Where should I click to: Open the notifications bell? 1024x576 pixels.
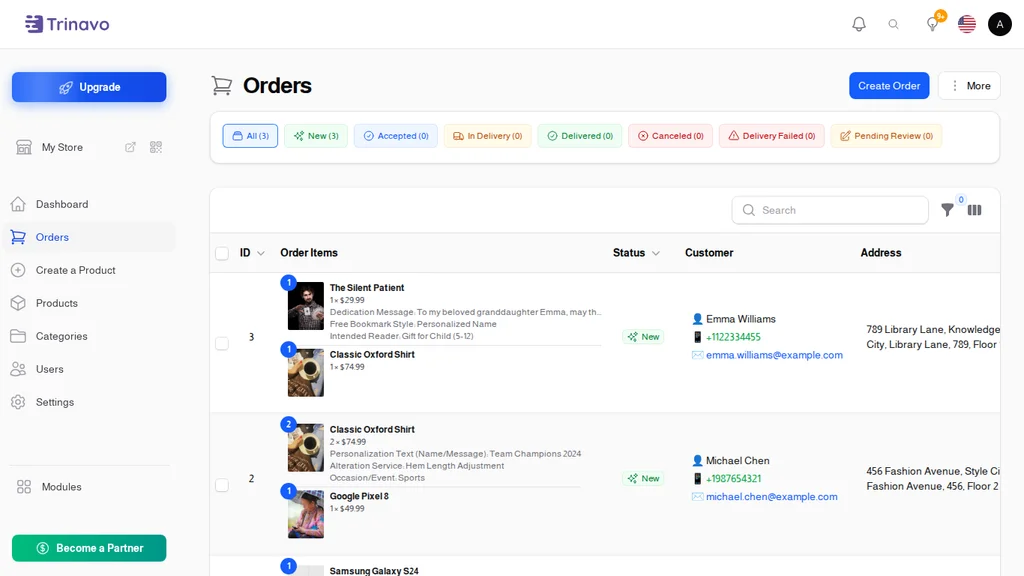859,24
